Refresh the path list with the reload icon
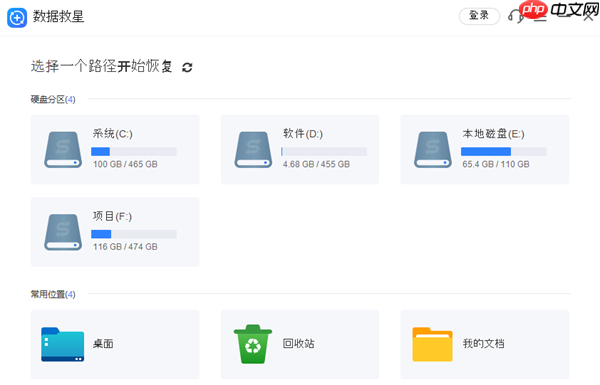Image resolution: width=600 pixels, height=385 pixels. (187, 67)
